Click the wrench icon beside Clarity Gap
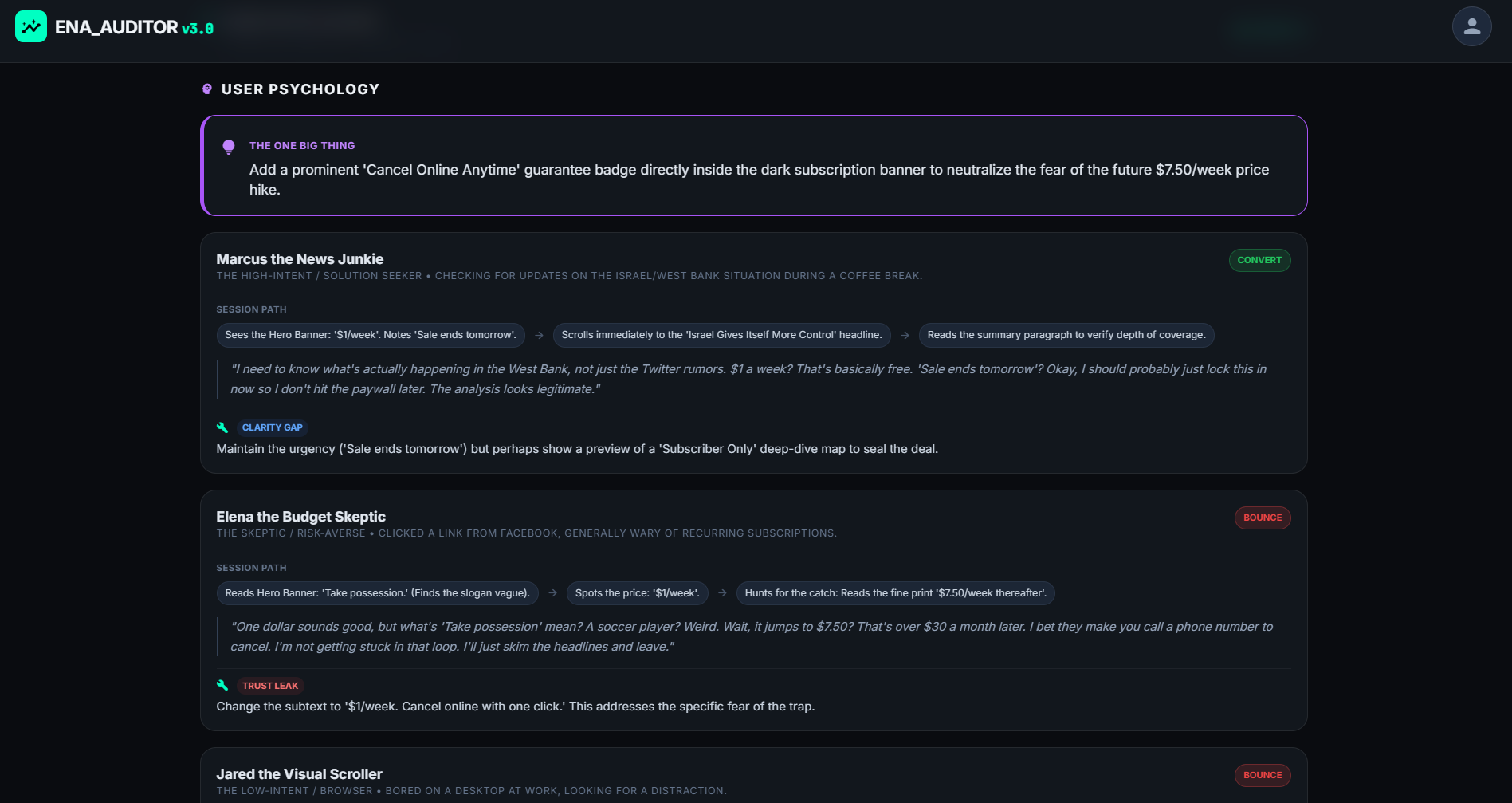This screenshot has width=1512, height=803. pyautogui.click(x=222, y=427)
